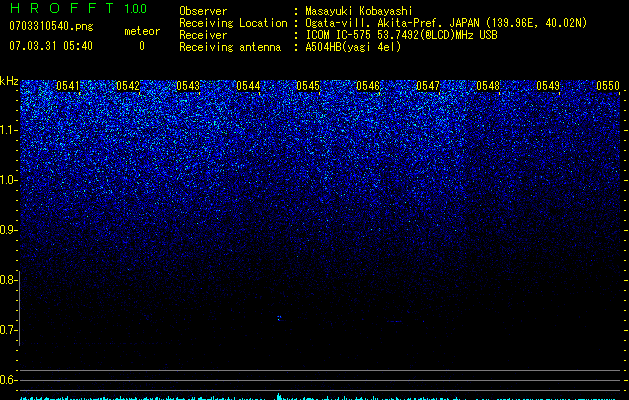This screenshot has width=629, height=400.
Task: Click the Receiving Location label
Action: click(233, 23)
